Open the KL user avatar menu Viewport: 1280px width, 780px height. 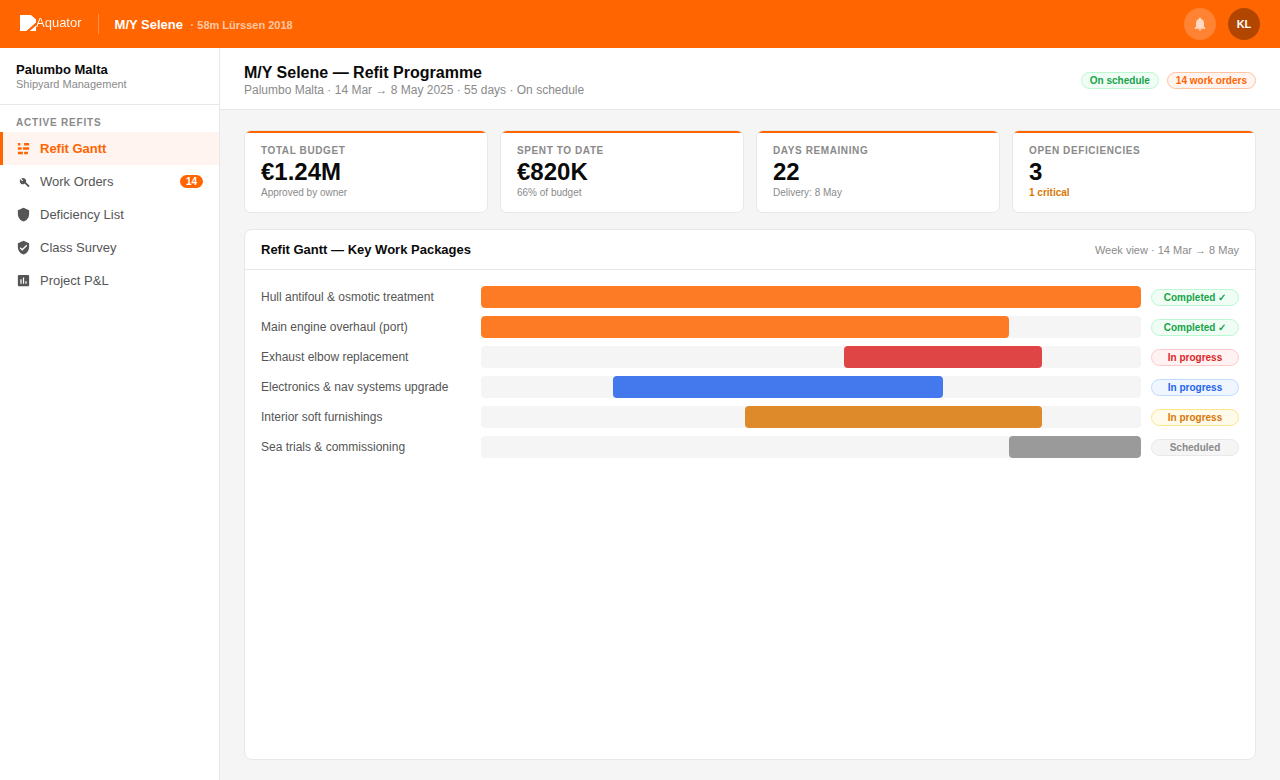pyautogui.click(x=1244, y=24)
